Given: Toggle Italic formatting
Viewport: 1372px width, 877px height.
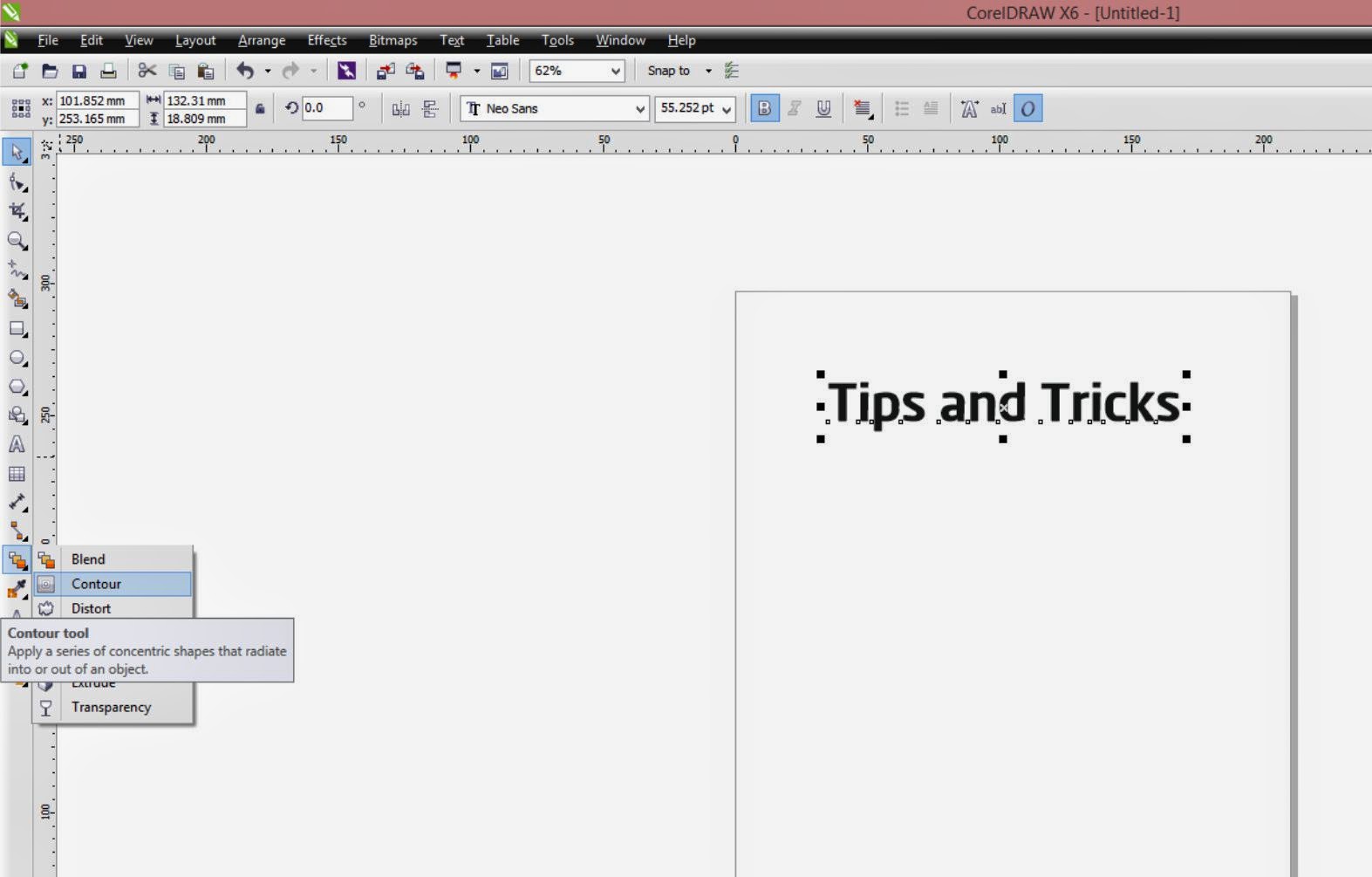Looking at the screenshot, I should (795, 108).
